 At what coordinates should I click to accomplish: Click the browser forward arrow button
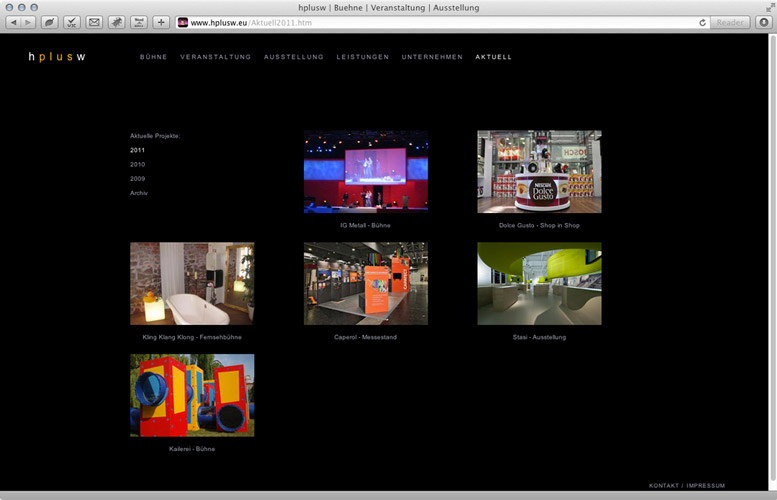click(28, 22)
